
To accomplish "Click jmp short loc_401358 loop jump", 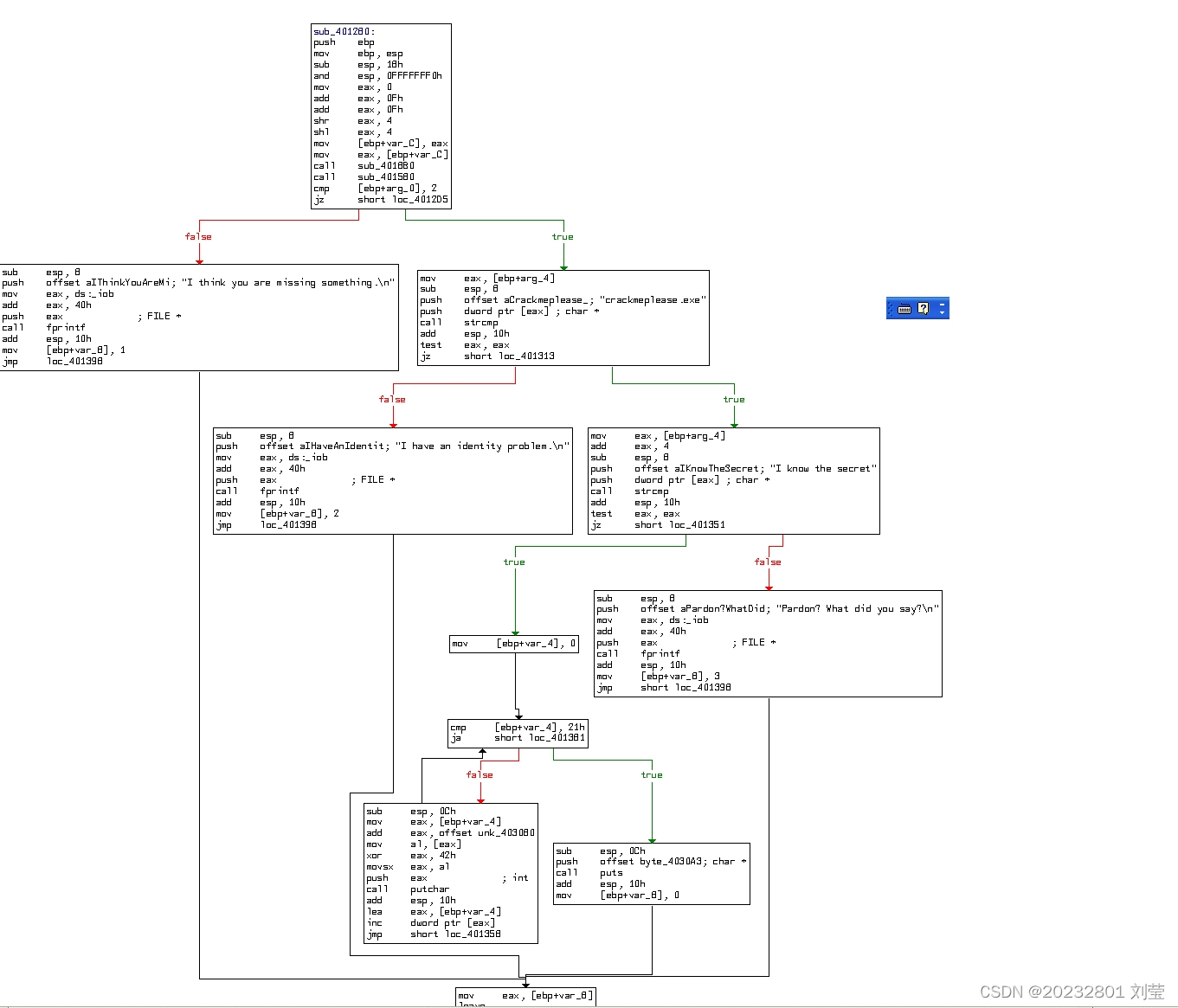I will pyautogui.click(x=434, y=934).
